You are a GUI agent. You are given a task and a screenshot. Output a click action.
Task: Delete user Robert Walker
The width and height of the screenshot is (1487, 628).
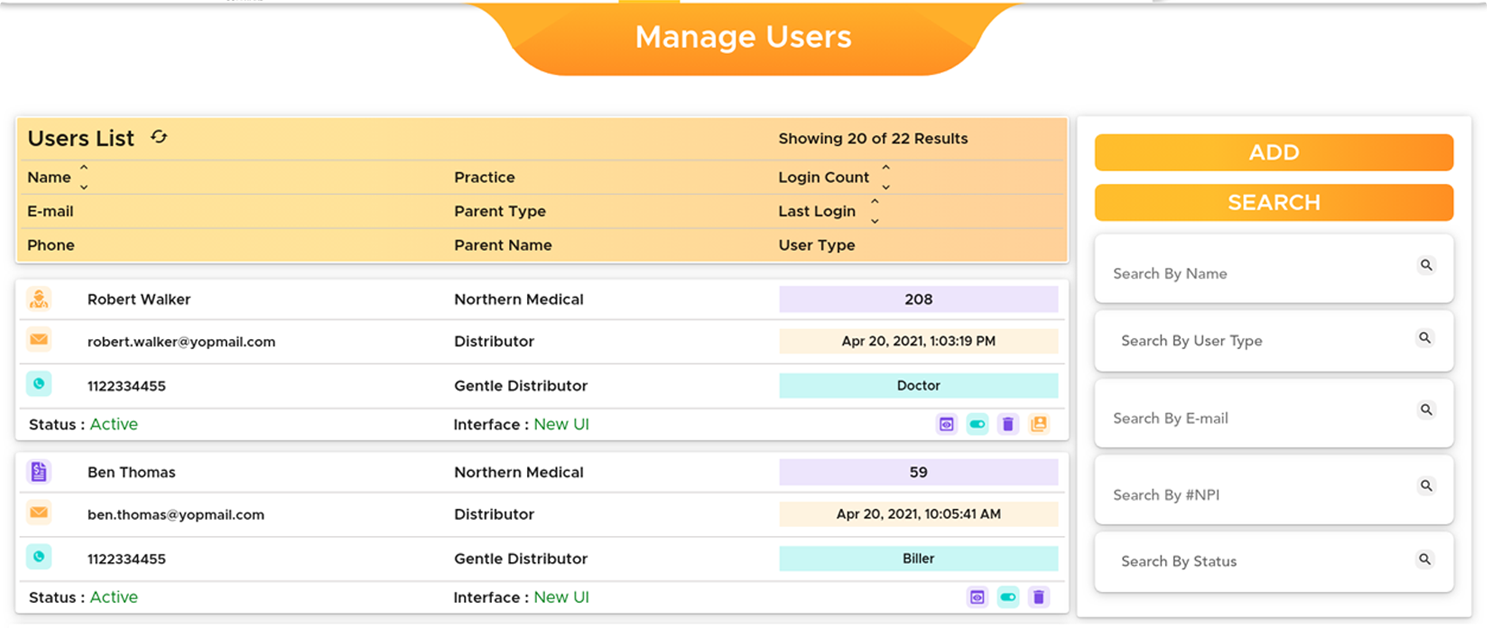[1008, 424]
